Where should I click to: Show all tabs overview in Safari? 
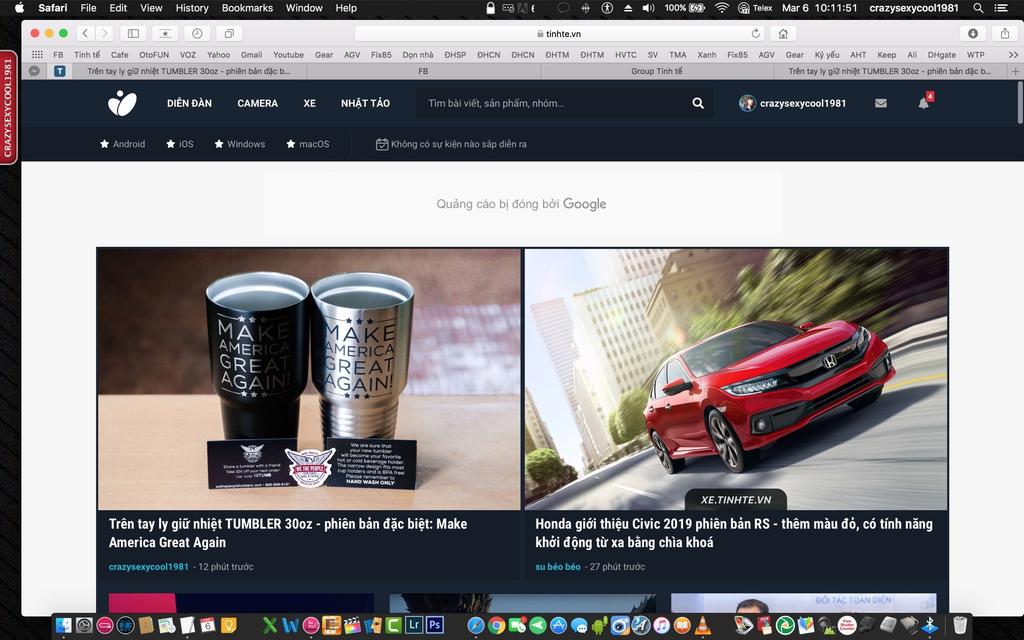tap(229, 33)
